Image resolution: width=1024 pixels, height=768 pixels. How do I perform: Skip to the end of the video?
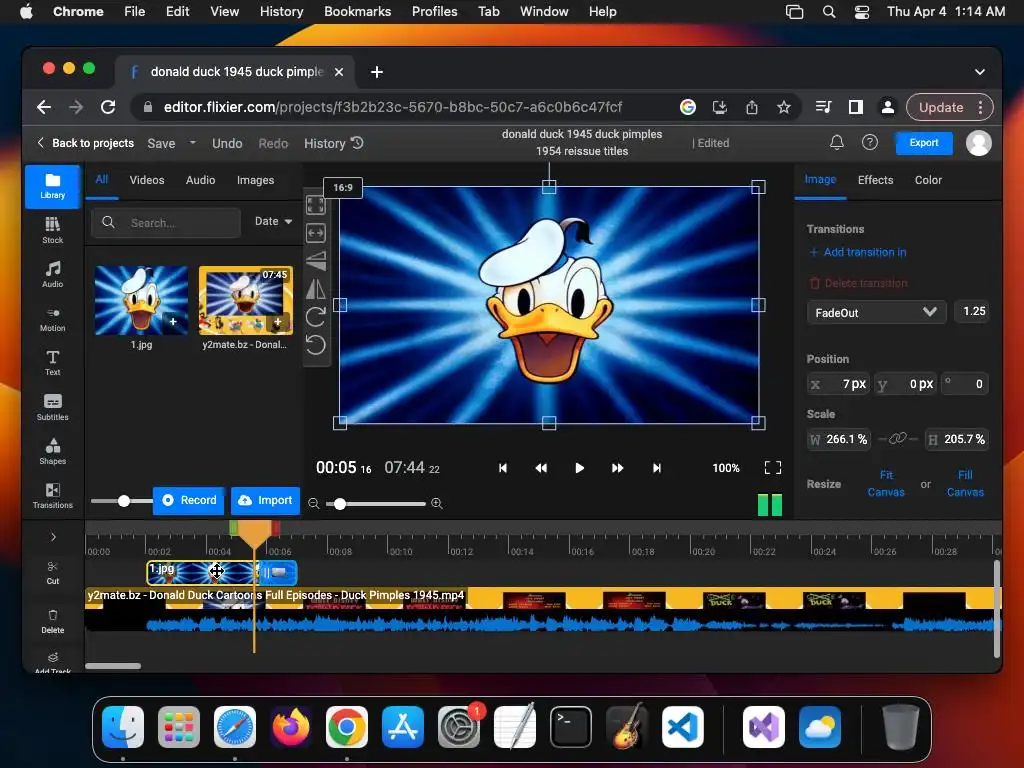click(656, 468)
